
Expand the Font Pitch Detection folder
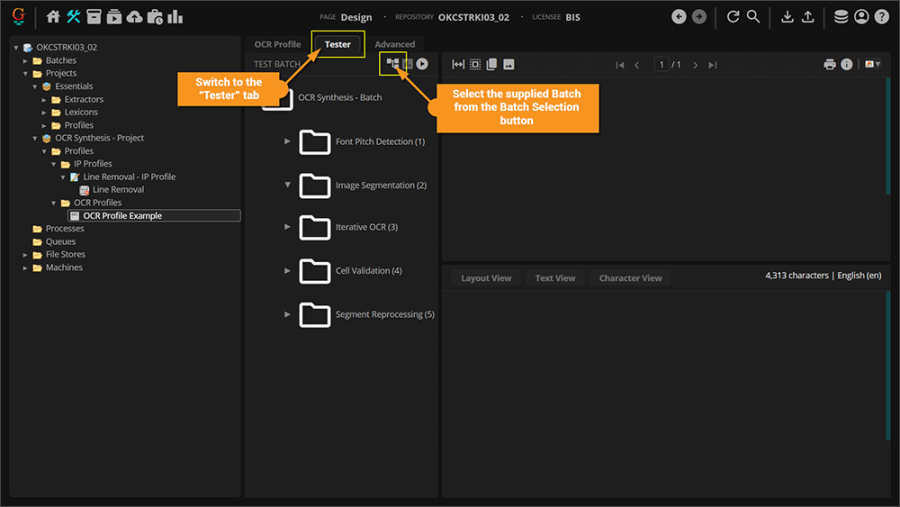pos(287,141)
